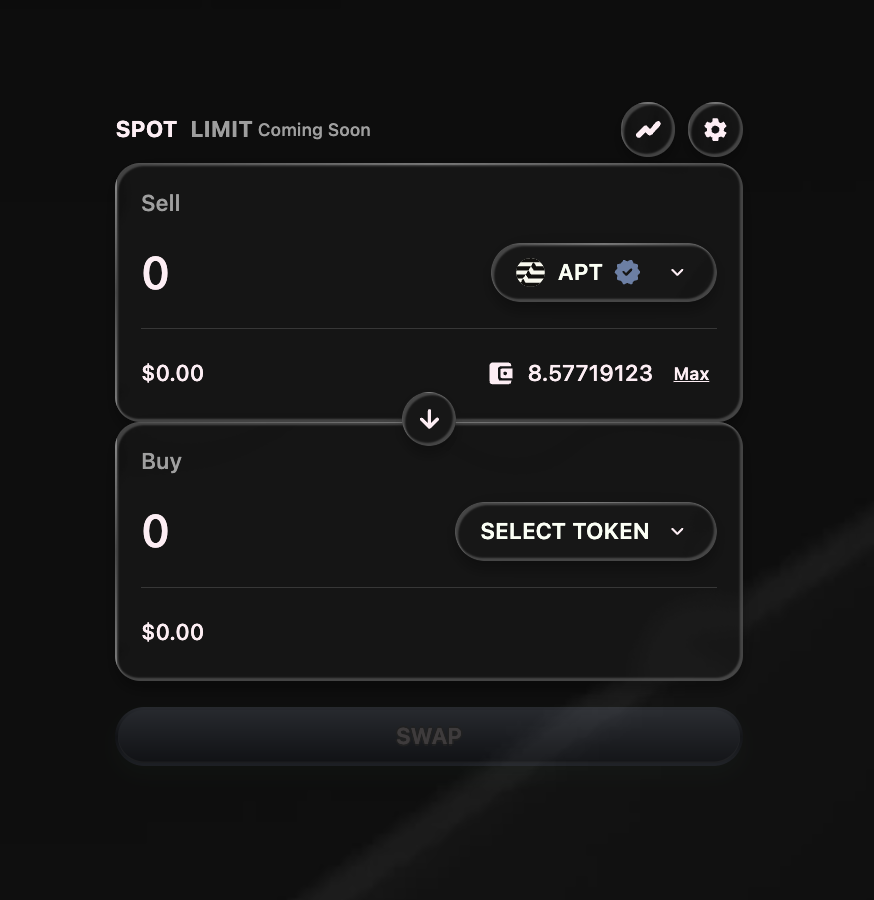Click the Buy section's $0.00 value

click(x=173, y=632)
